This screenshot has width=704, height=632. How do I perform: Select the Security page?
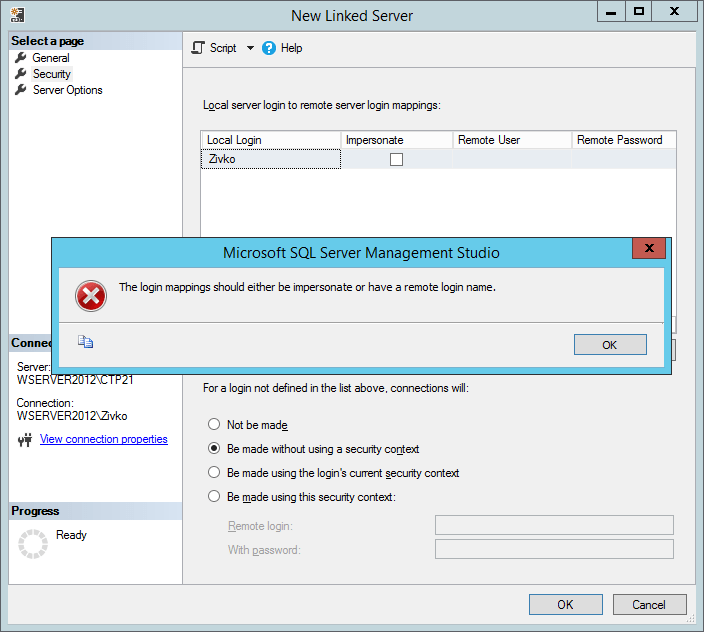click(52, 74)
